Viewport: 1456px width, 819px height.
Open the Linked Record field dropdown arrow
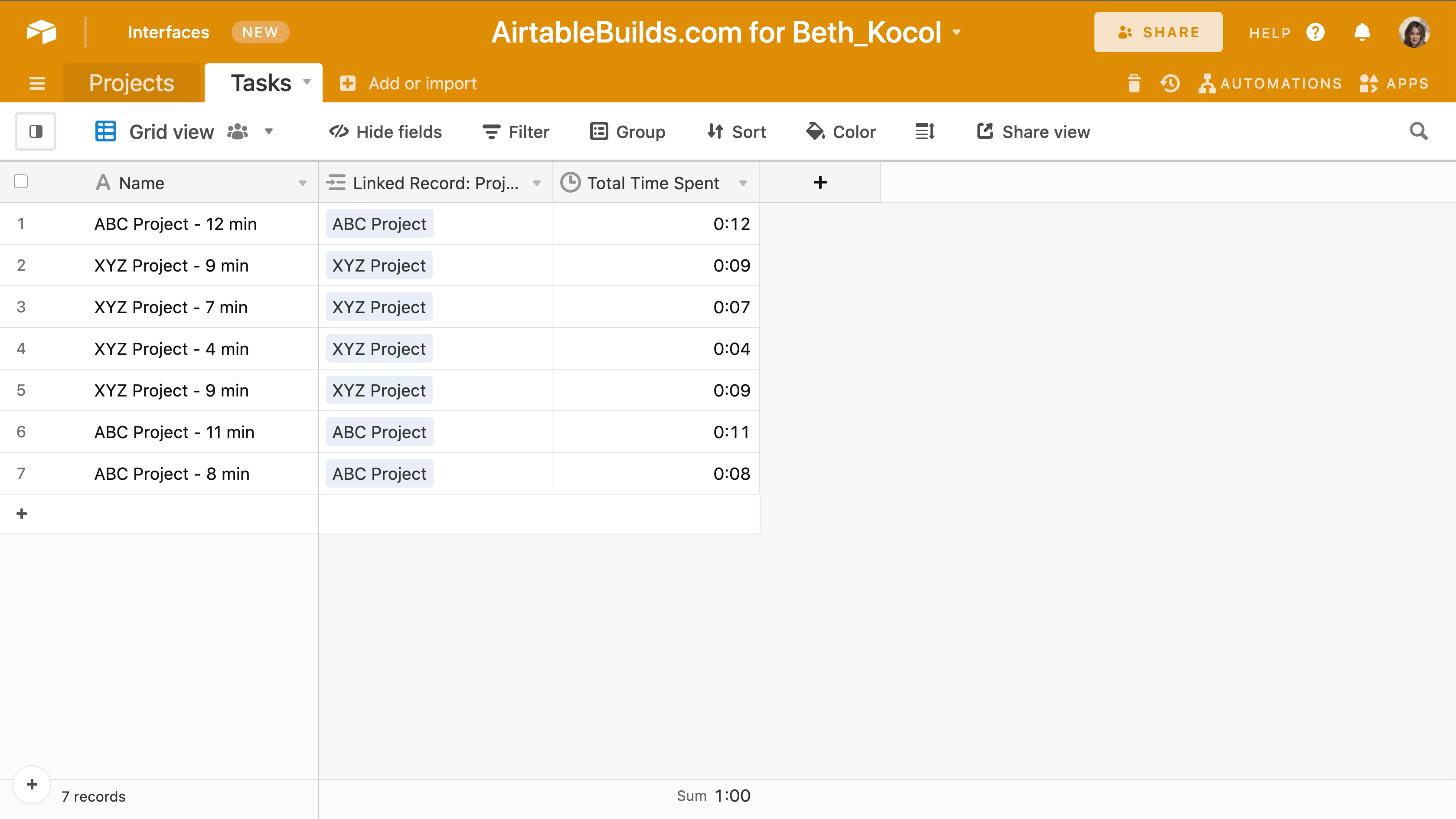[x=537, y=183]
